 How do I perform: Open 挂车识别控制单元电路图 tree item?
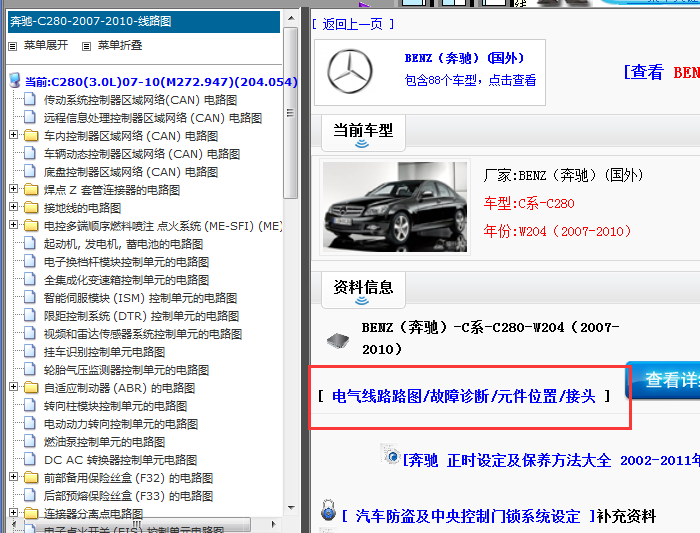[x=104, y=352]
